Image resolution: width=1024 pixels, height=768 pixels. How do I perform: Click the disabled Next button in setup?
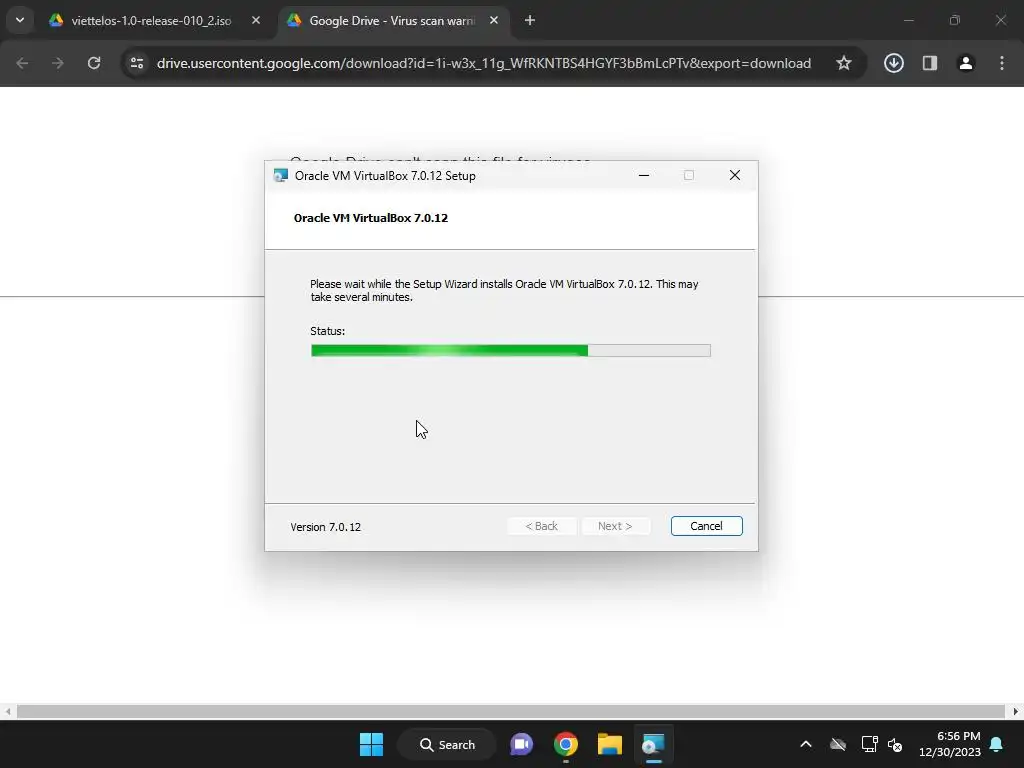click(615, 526)
